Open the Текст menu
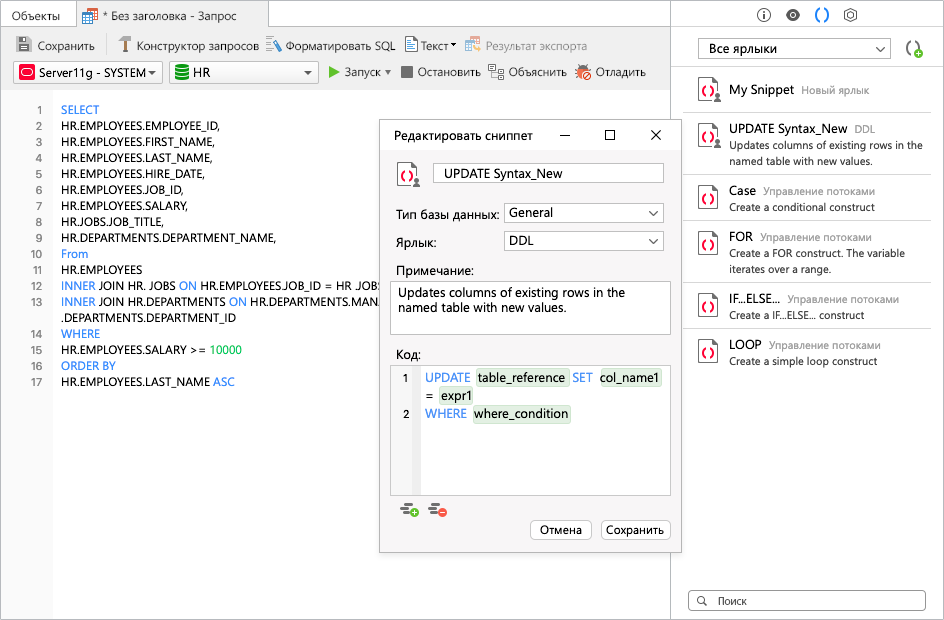The height and width of the screenshot is (620, 944). pos(430,45)
